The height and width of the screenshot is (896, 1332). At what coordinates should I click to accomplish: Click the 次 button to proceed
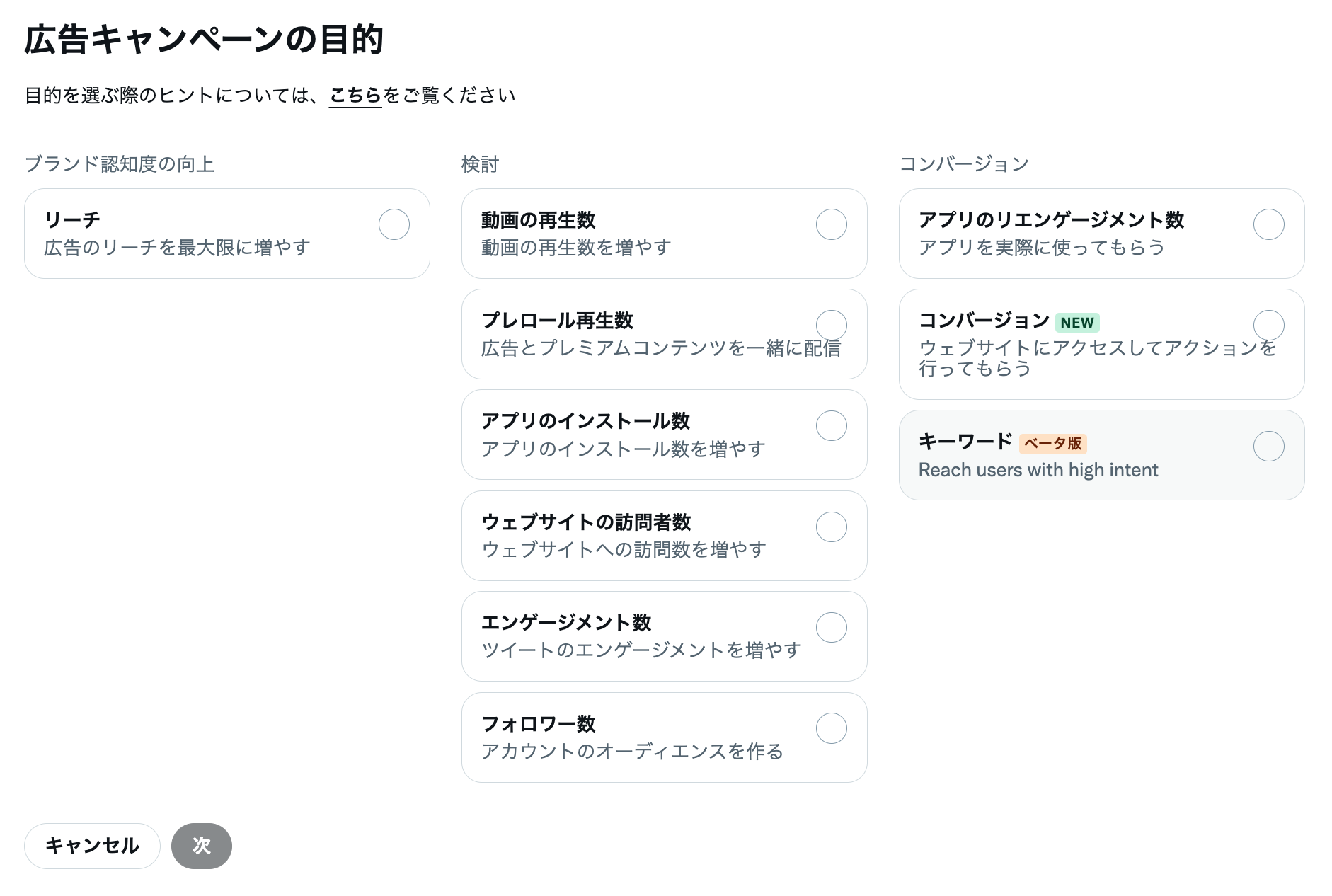point(202,845)
